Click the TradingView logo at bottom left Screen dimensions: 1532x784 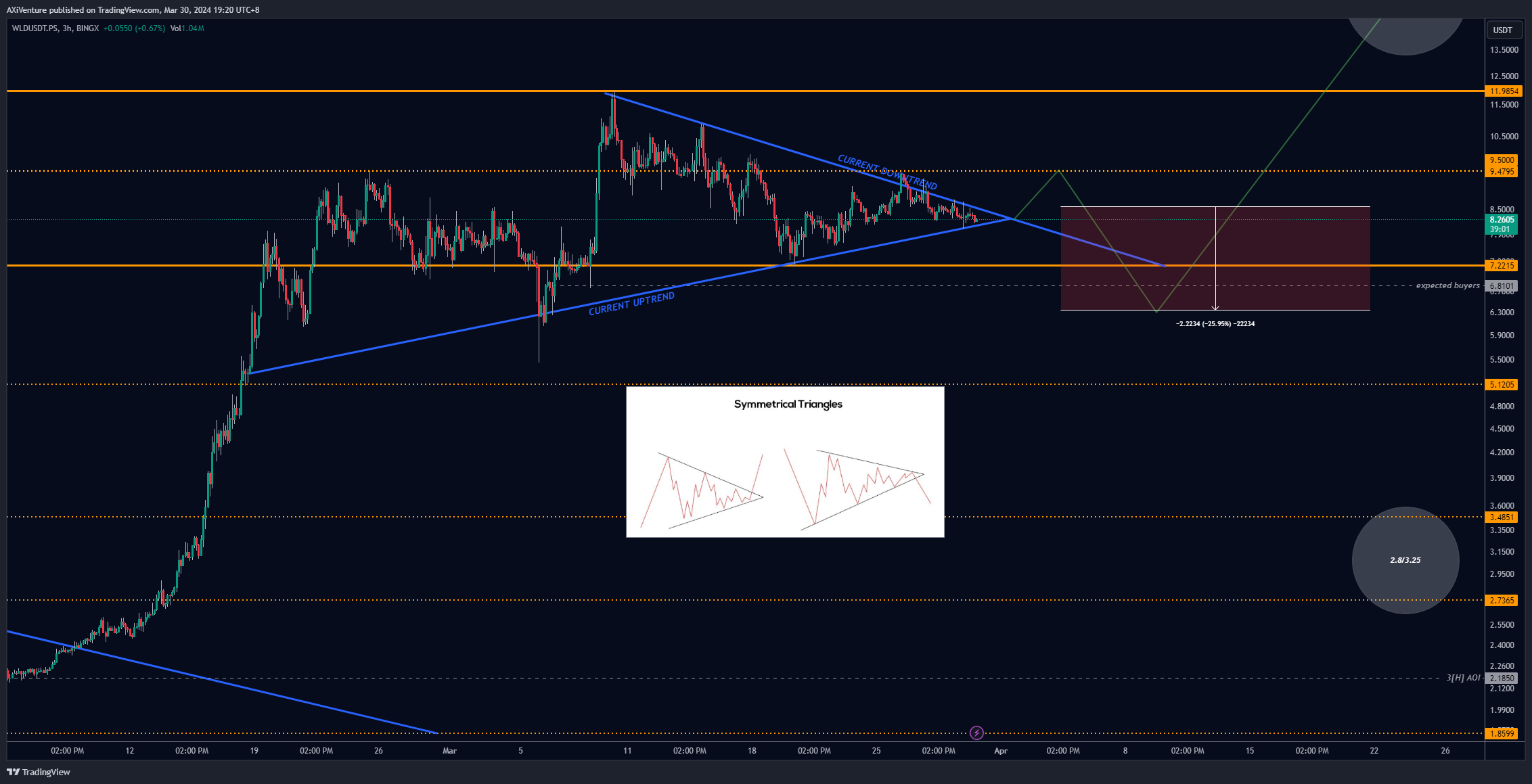click(39, 772)
